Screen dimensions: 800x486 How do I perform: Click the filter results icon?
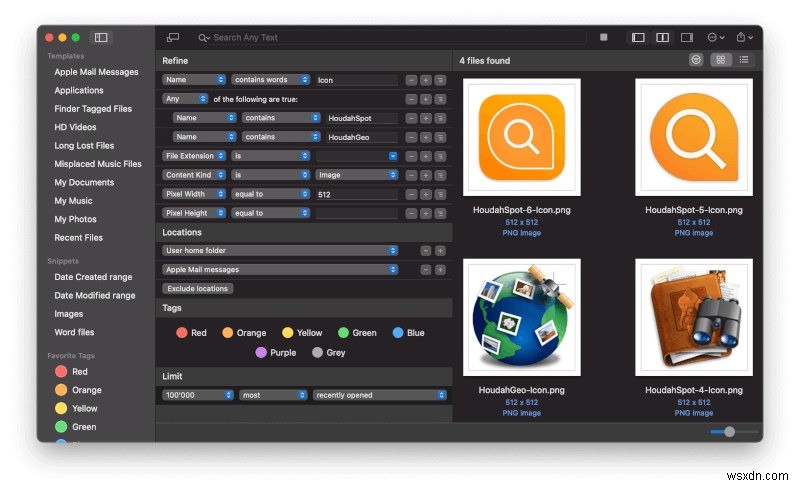click(x=696, y=60)
